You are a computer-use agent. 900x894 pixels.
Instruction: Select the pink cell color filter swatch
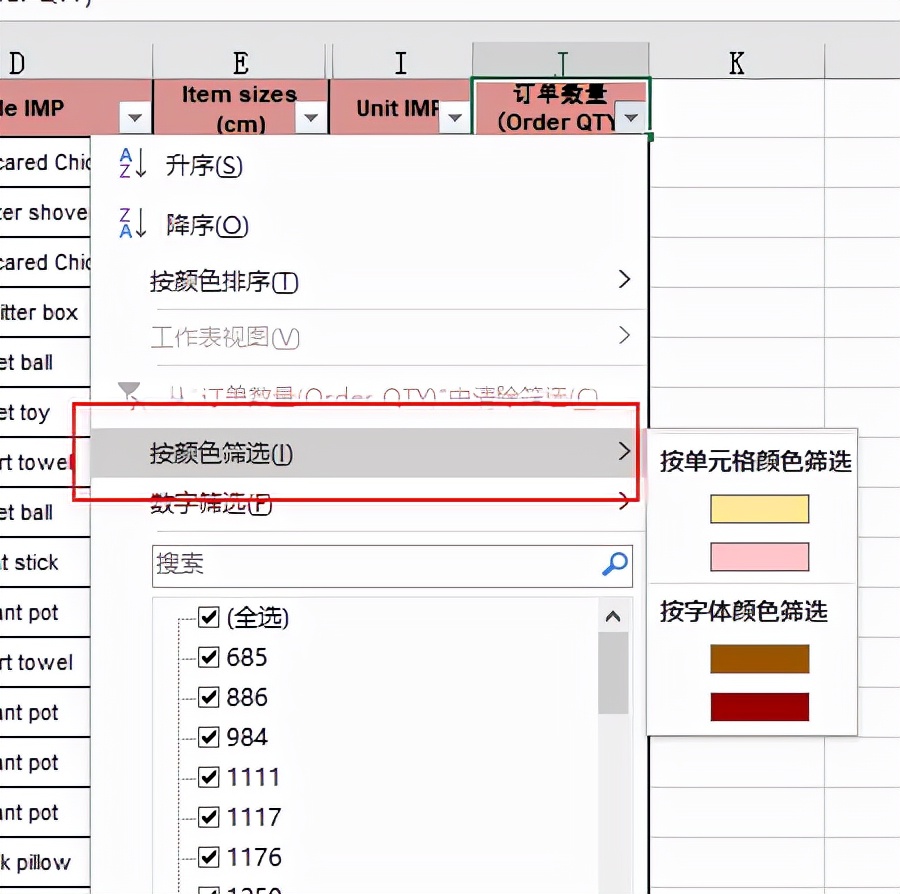click(758, 557)
